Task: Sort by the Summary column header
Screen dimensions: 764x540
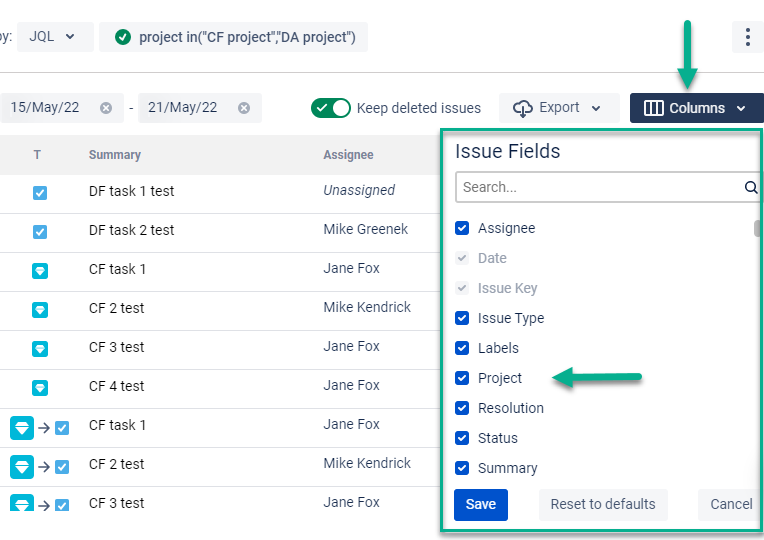Action: click(115, 155)
